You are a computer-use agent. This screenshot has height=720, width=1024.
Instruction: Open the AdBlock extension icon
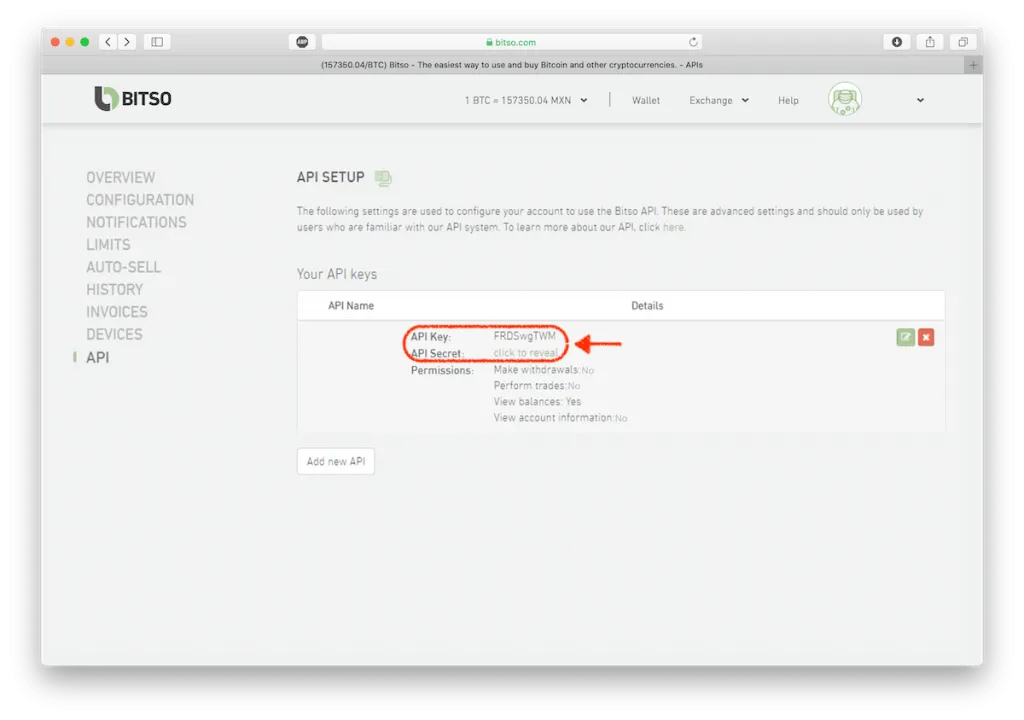coord(302,42)
